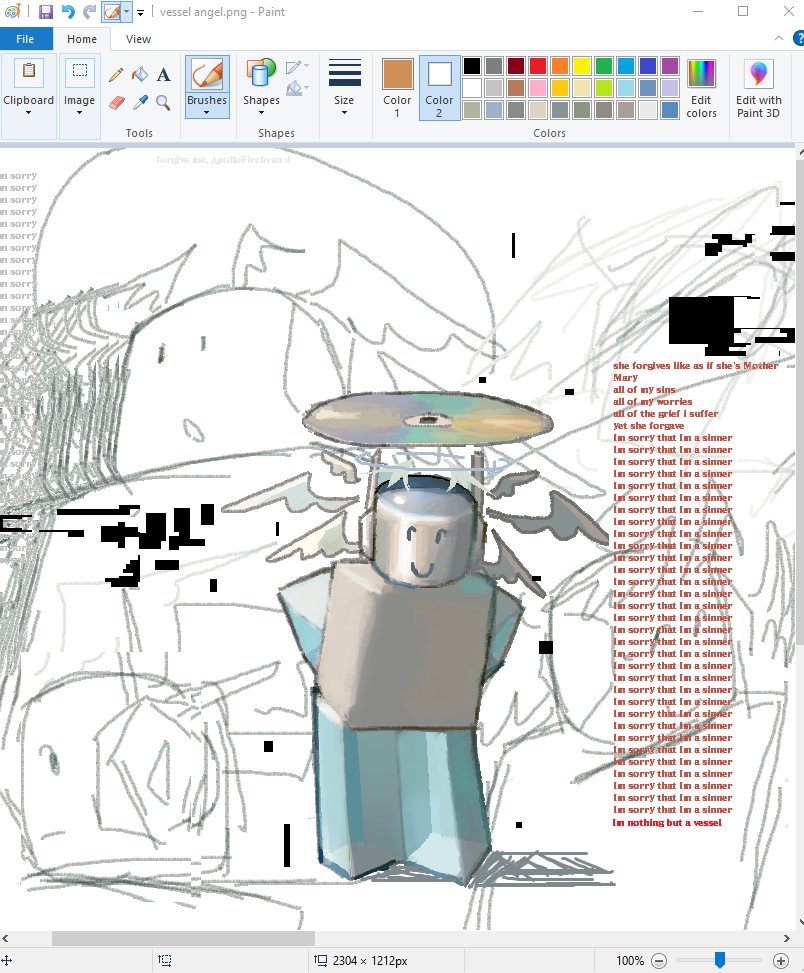
Task: Pick the dark red color swatch
Action: pos(516,66)
